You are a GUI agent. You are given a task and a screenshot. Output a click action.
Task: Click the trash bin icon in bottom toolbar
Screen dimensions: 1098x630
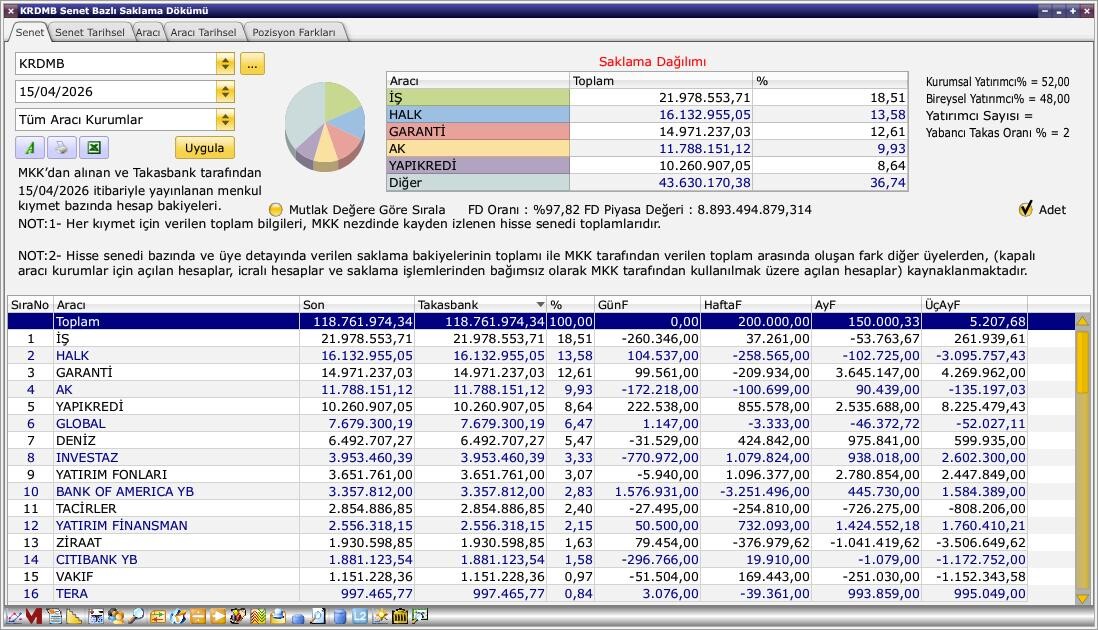399,616
